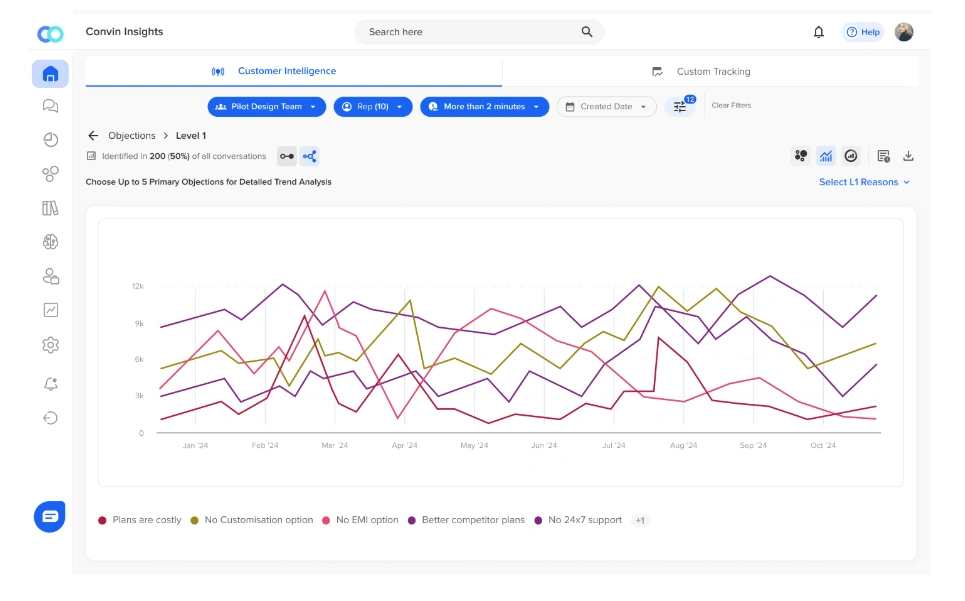Open the analytics panel in the sidebar

click(x=51, y=310)
